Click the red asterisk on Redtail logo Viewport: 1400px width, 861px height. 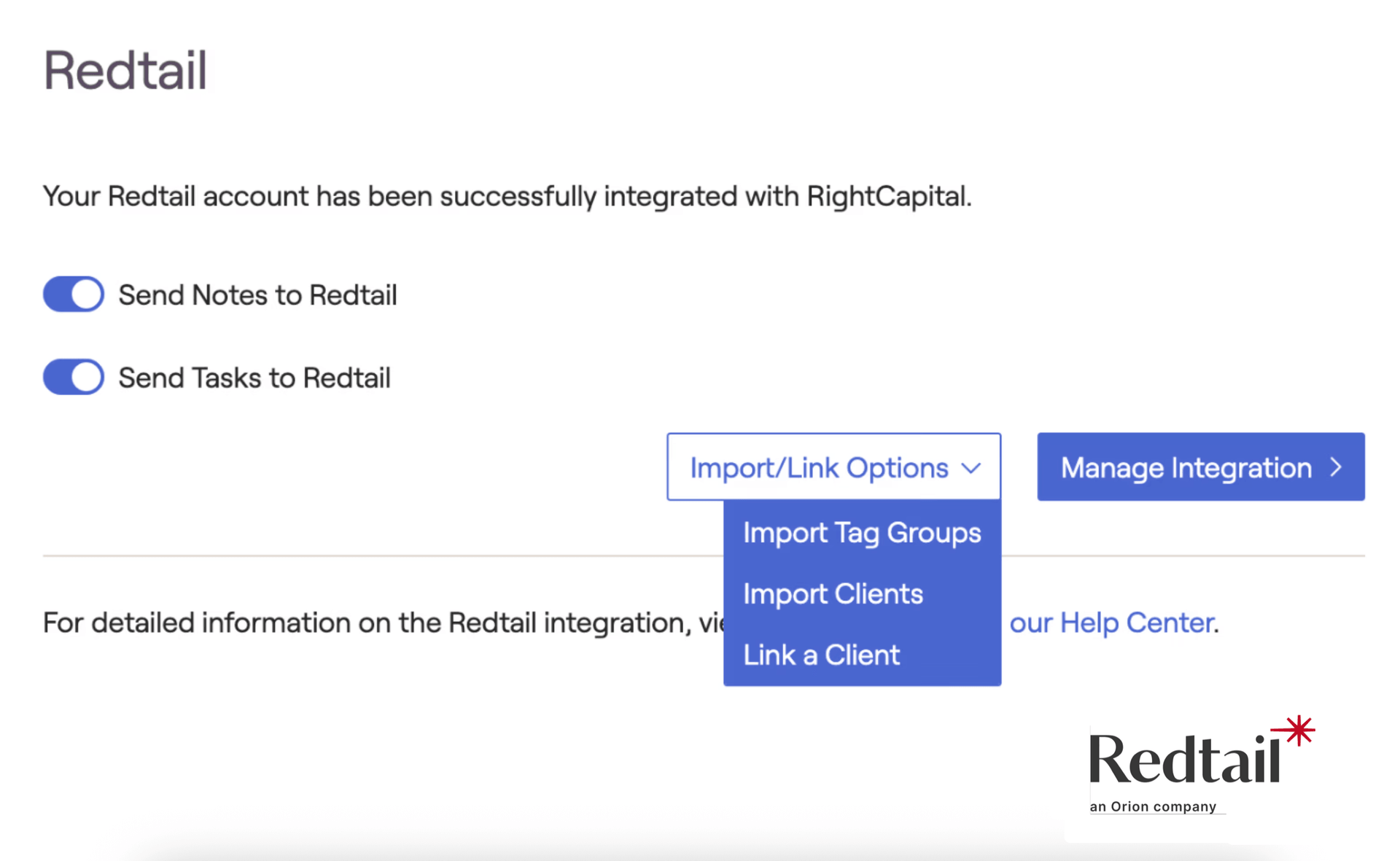[1299, 730]
